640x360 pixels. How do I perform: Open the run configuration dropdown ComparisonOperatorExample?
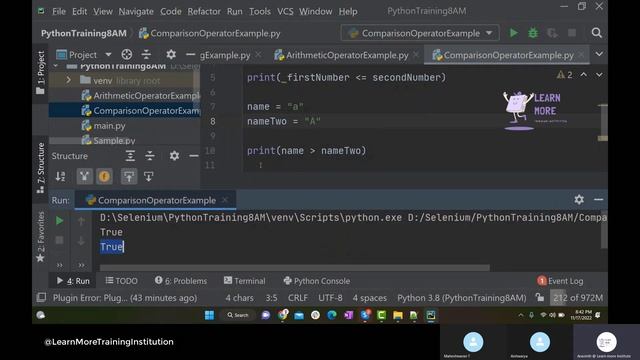point(420,33)
